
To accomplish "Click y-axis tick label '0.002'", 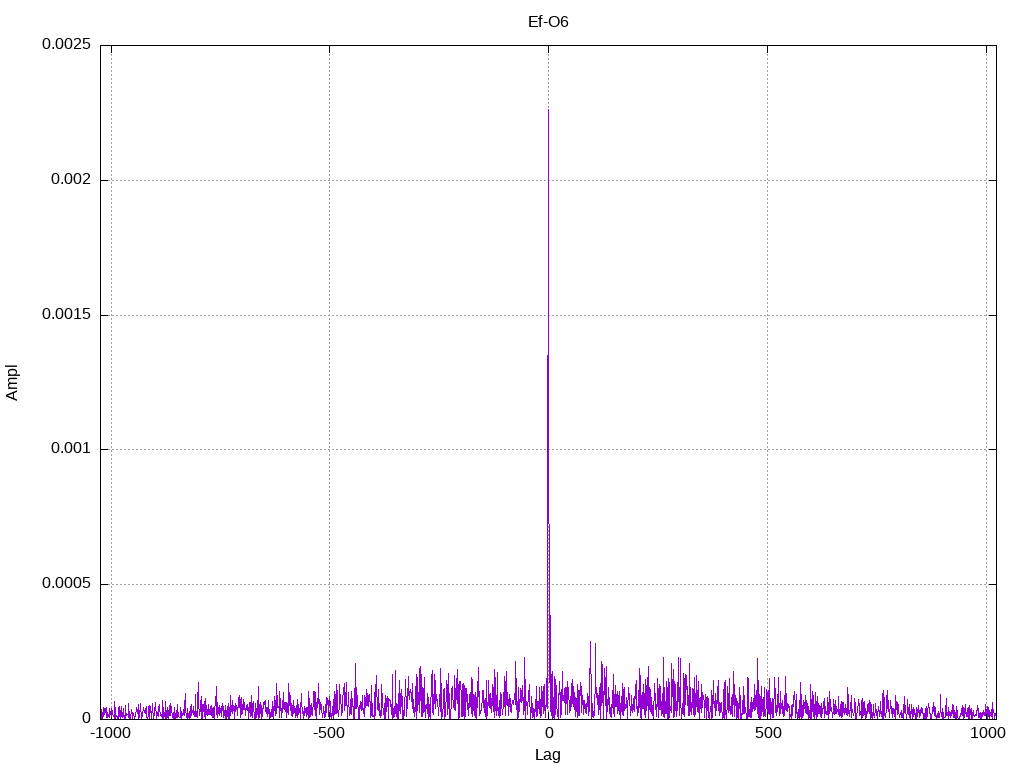I will [71, 179].
